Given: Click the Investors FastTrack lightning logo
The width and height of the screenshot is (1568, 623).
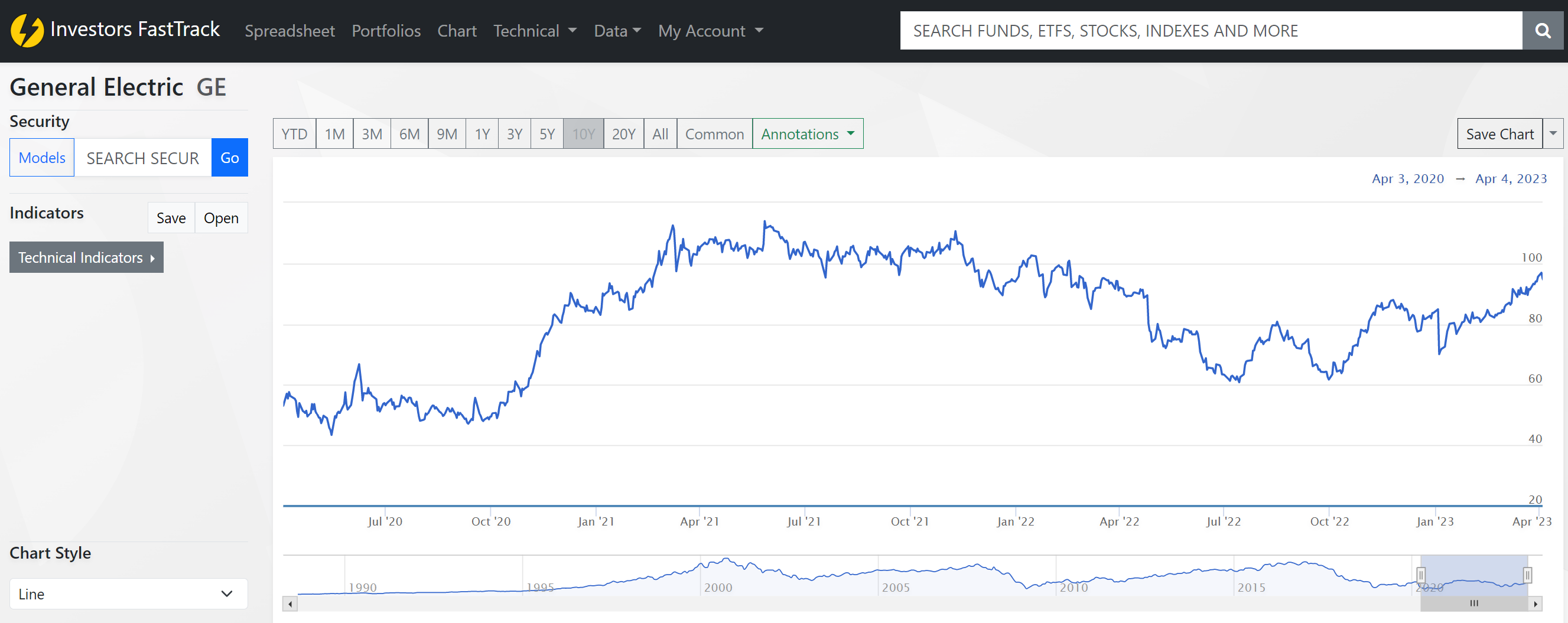Looking at the screenshot, I should point(27,31).
